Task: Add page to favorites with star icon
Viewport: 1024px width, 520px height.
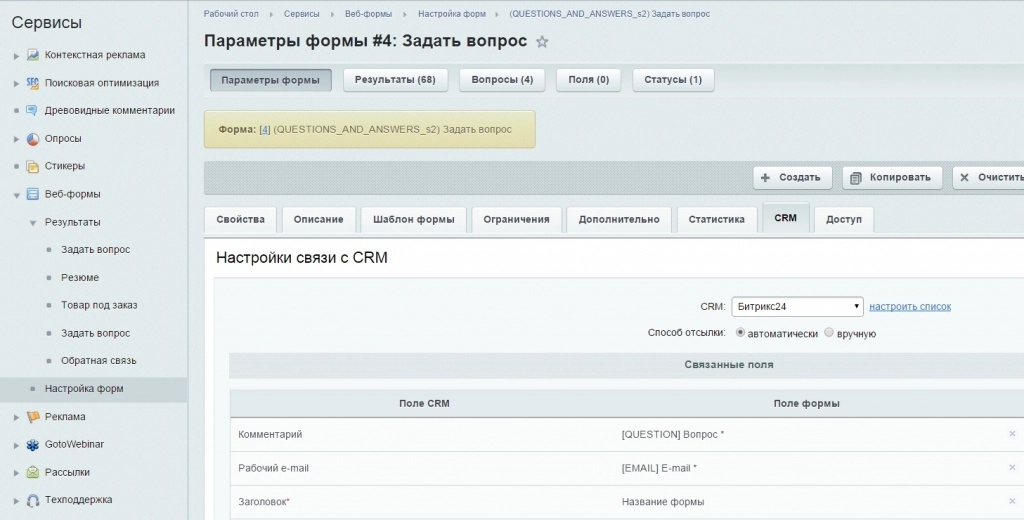Action: [x=542, y=42]
